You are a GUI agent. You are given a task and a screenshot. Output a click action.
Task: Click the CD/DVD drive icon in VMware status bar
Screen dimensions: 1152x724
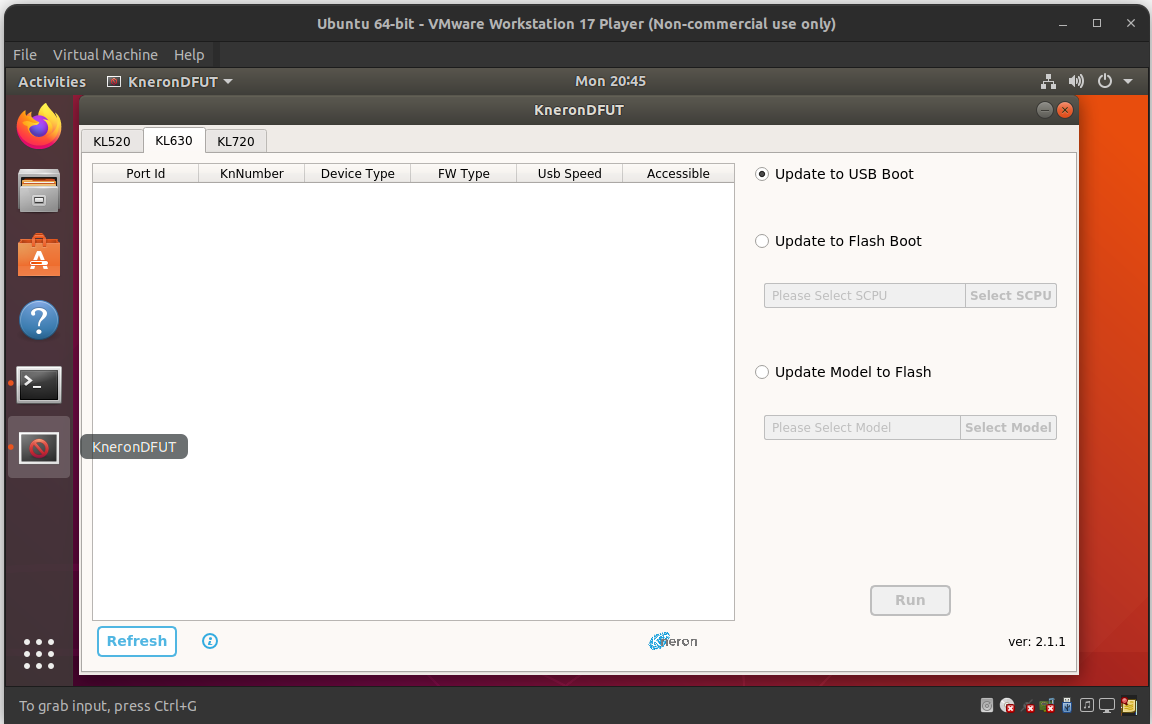click(1007, 706)
